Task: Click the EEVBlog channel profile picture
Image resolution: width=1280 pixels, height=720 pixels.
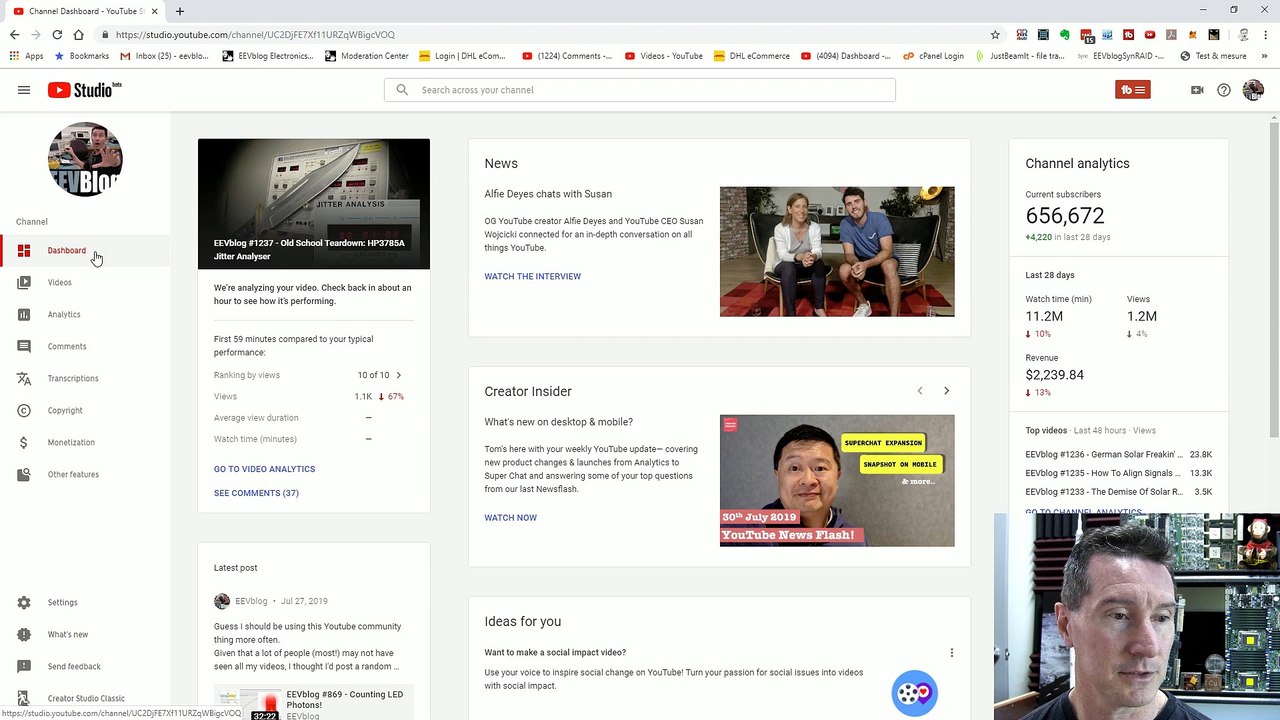Action: (x=85, y=159)
